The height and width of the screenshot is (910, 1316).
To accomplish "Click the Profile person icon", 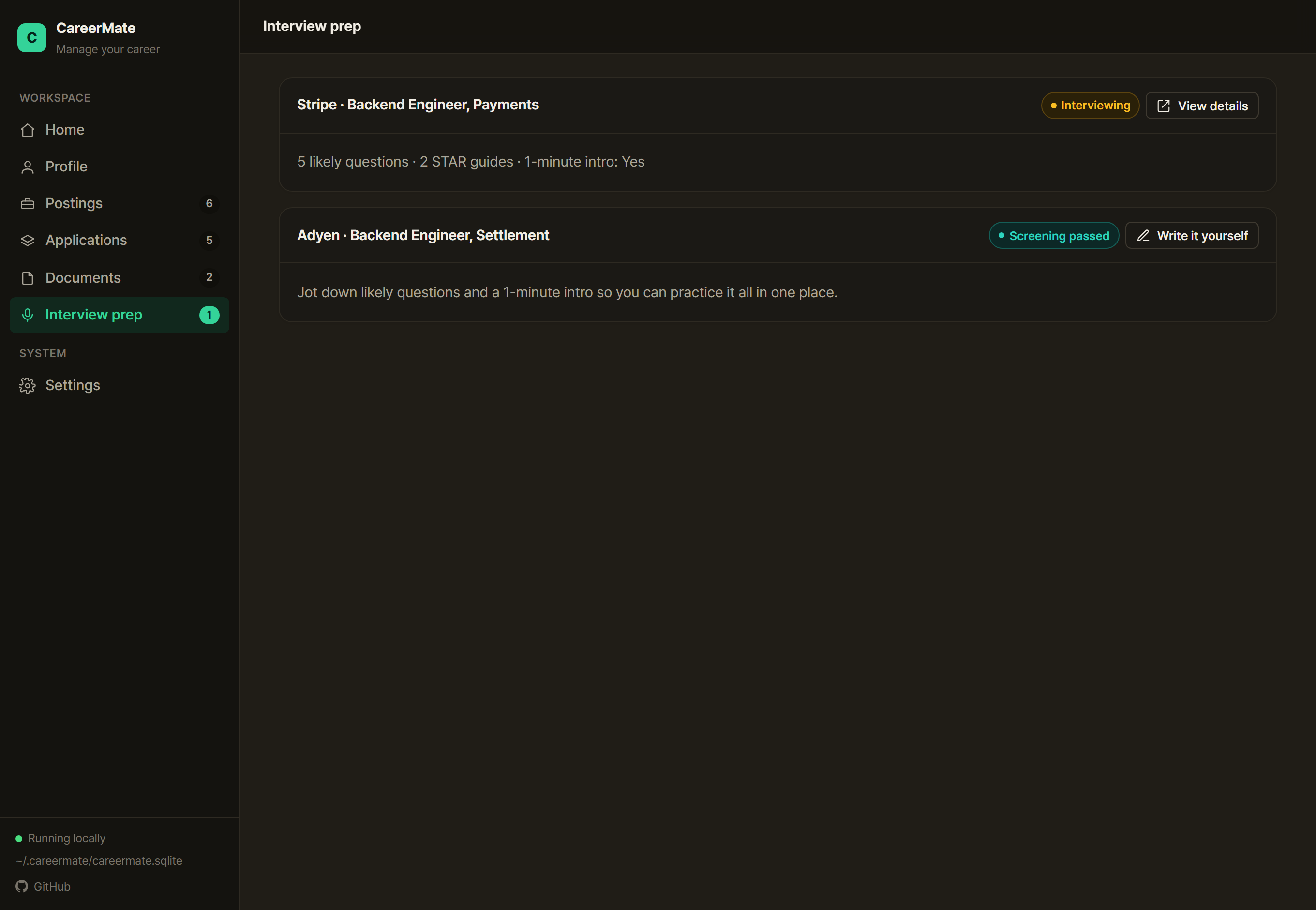I will coord(28,167).
